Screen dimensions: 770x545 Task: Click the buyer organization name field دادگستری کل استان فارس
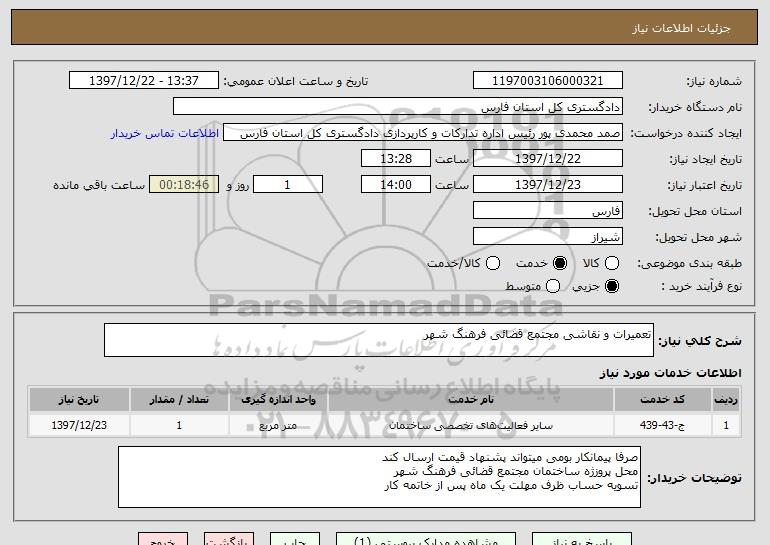click(398, 107)
